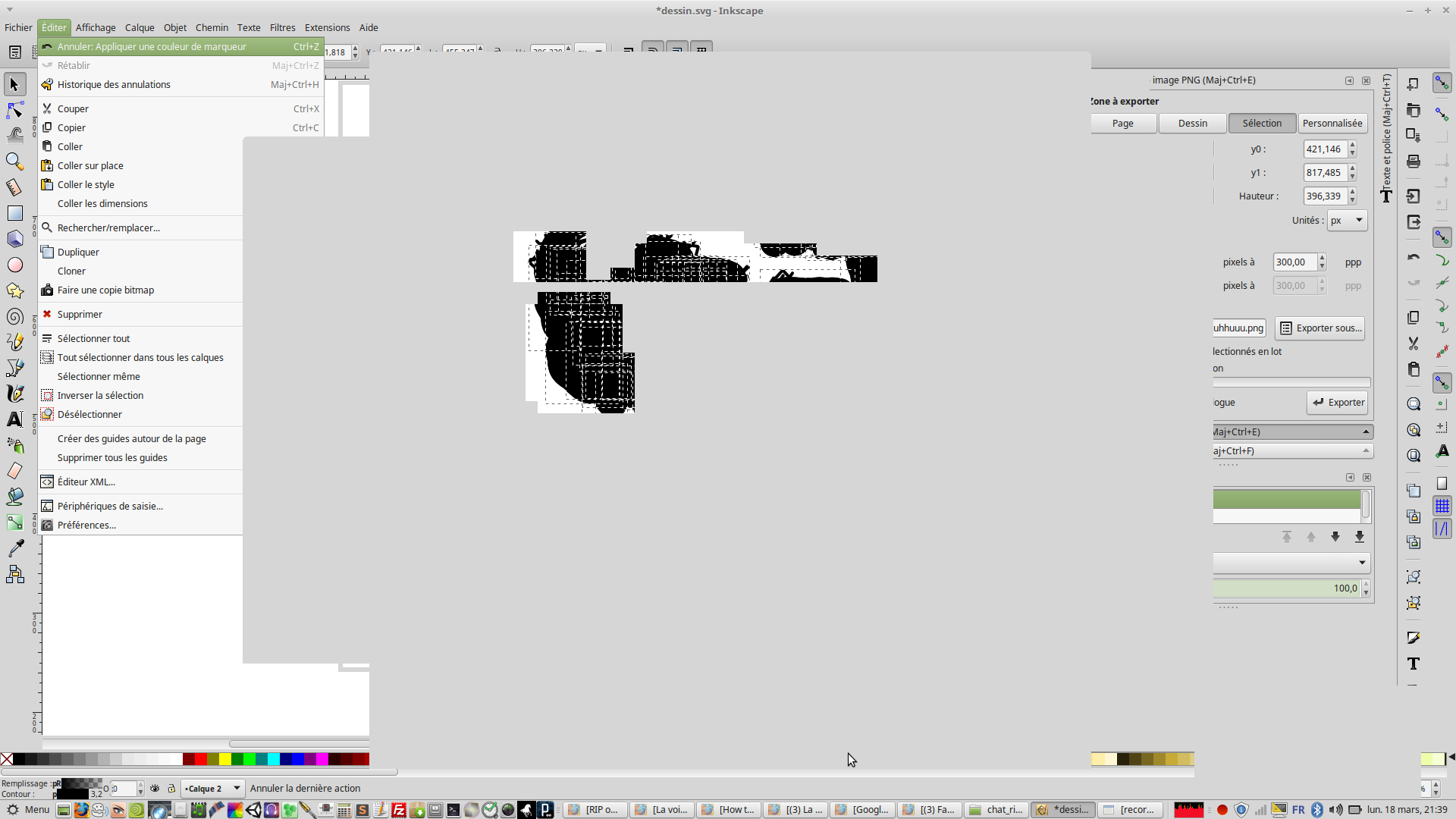1456x819 pixels.
Task: Toggle current layer visibility eye
Action: pyautogui.click(x=155, y=789)
